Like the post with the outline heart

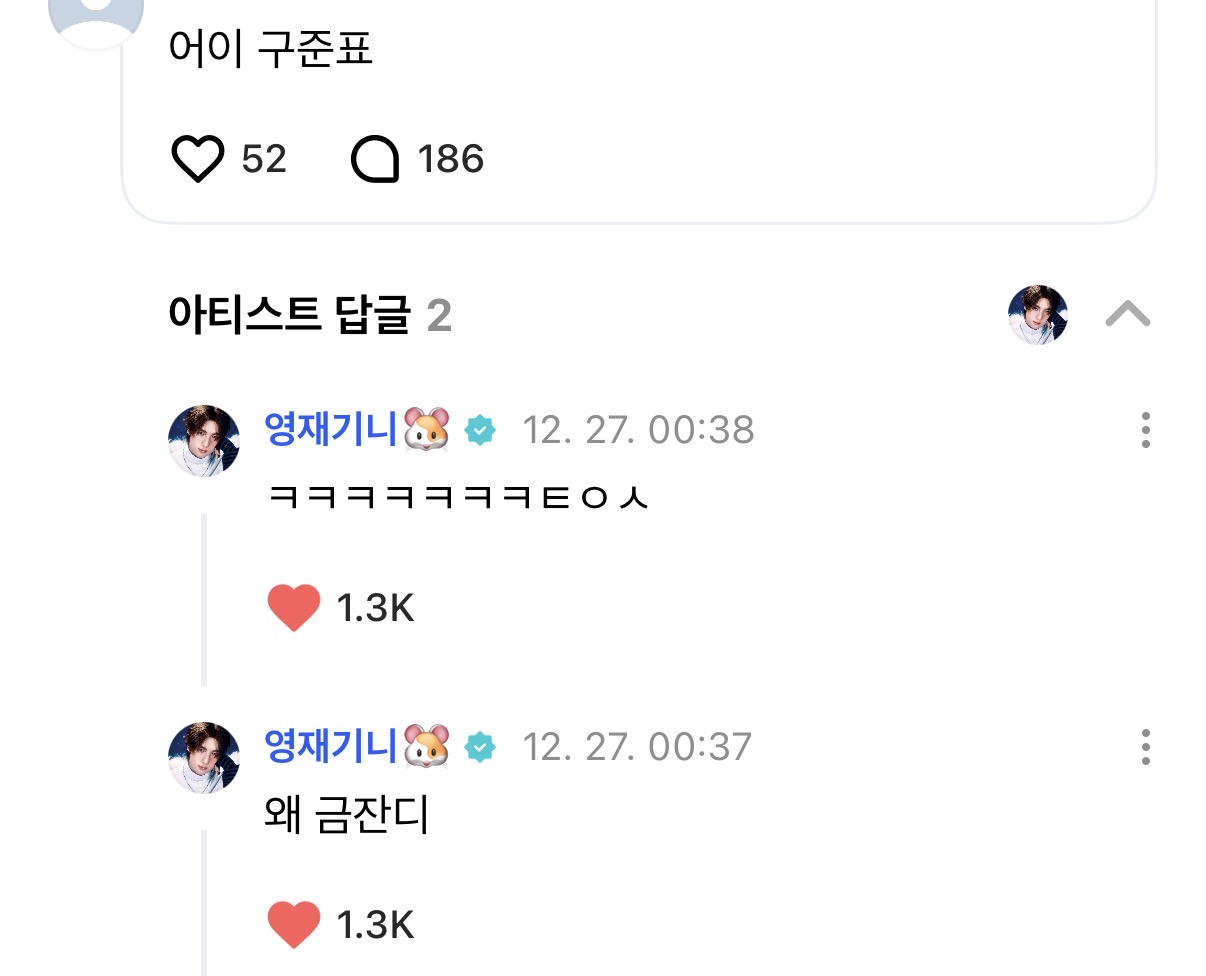198,160
